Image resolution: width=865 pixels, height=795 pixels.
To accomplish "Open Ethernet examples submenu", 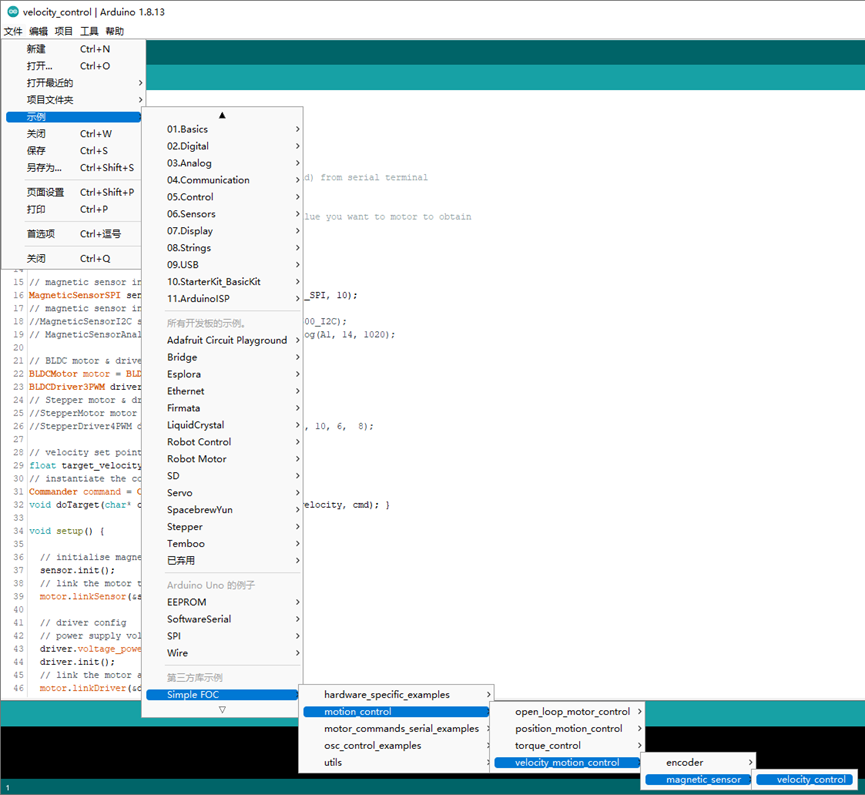I will pyautogui.click(x=223, y=391).
